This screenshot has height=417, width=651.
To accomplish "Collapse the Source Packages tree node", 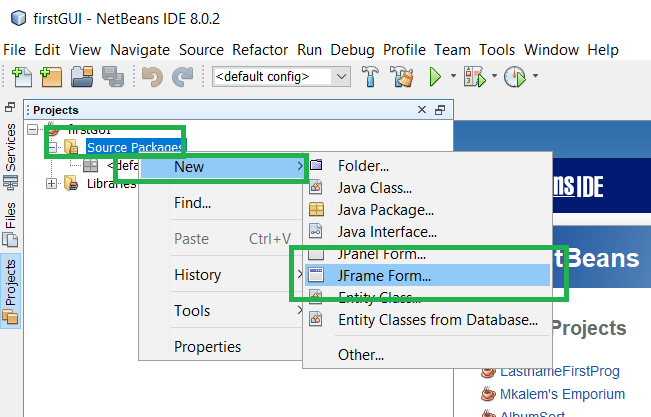I will point(52,147).
